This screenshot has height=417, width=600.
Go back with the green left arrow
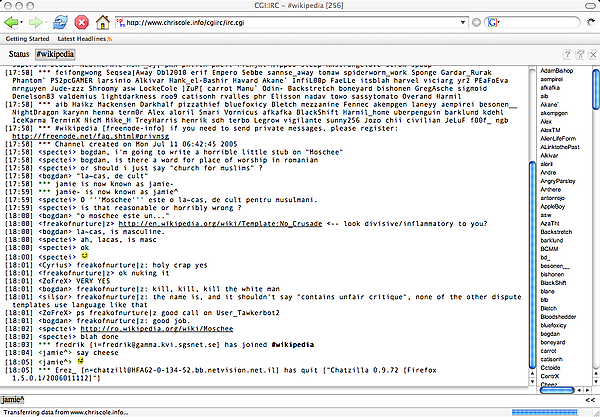(11, 22)
